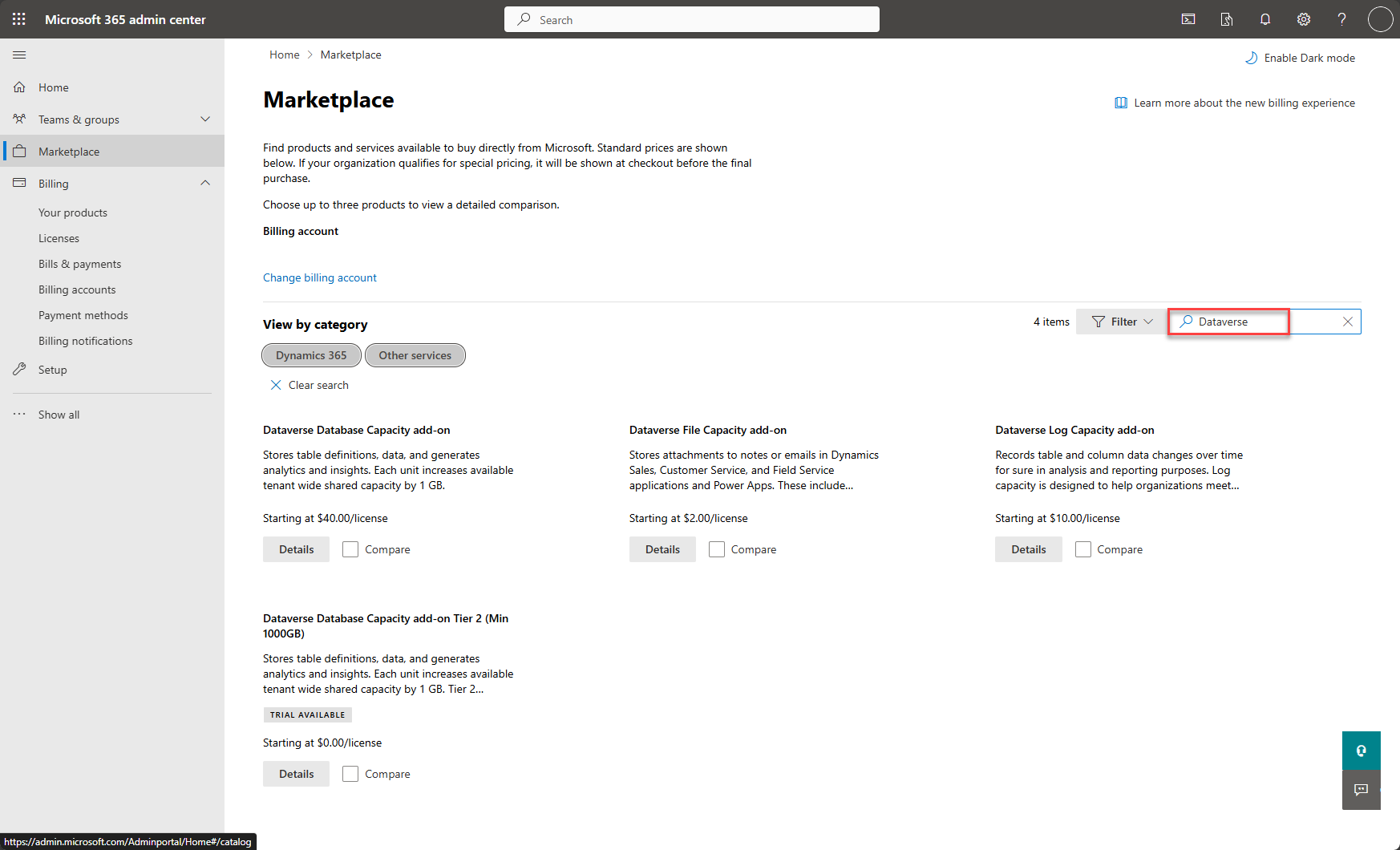Viewport: 1400px width, 850px height.
Task: Click Microsoft 365 admin center title
Action: 125,19
